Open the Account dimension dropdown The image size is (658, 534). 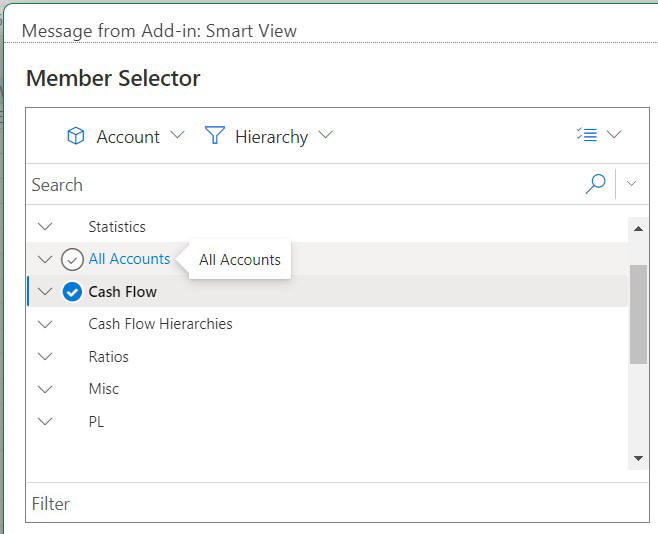coord(178,136)
